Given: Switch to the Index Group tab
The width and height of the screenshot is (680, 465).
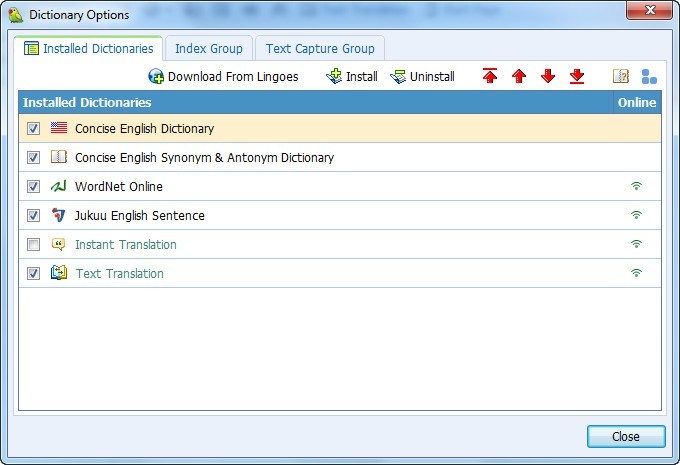Looking at the screenshot, I should pos(209,48).
